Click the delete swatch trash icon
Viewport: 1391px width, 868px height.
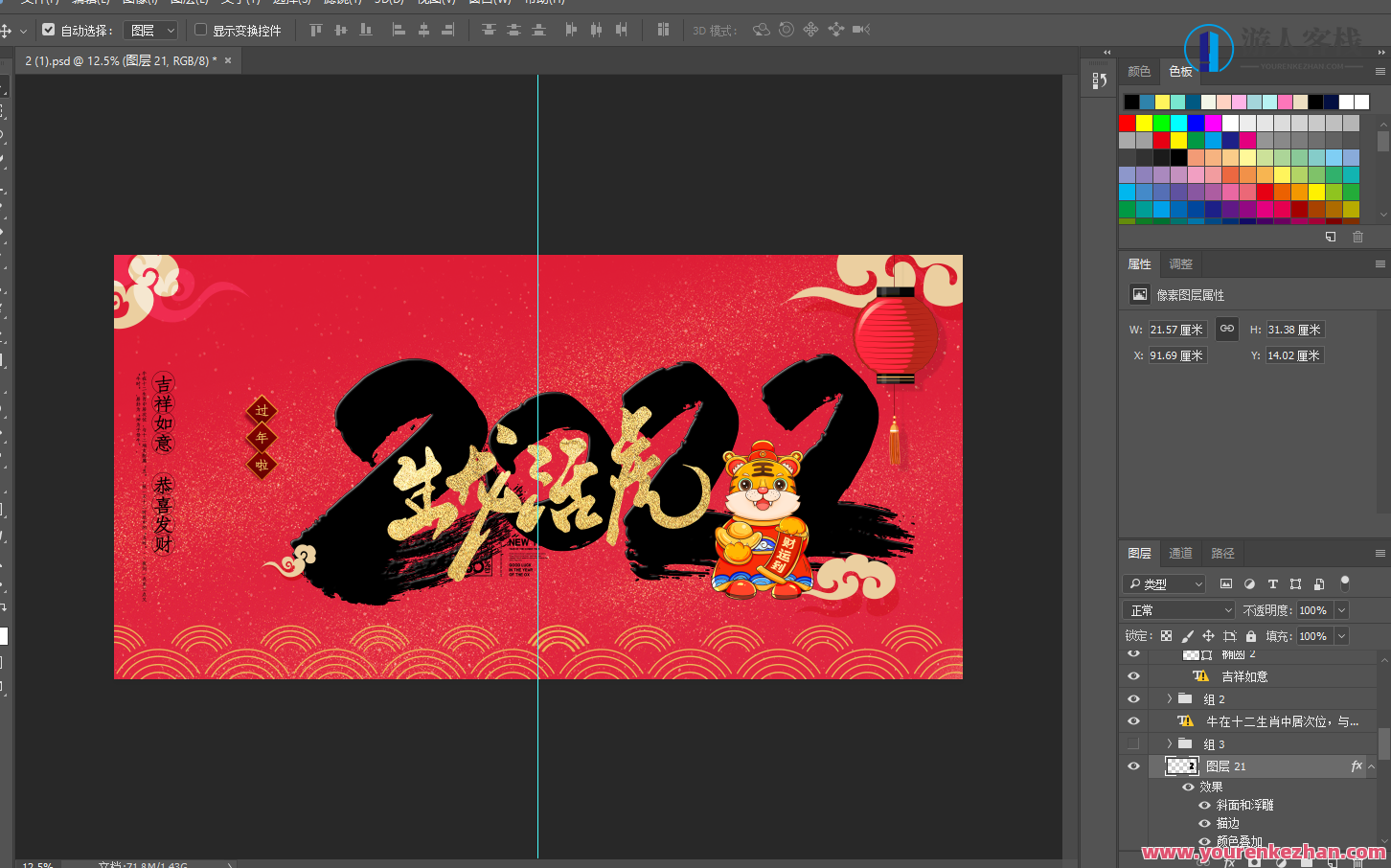tap(1357, 237)
